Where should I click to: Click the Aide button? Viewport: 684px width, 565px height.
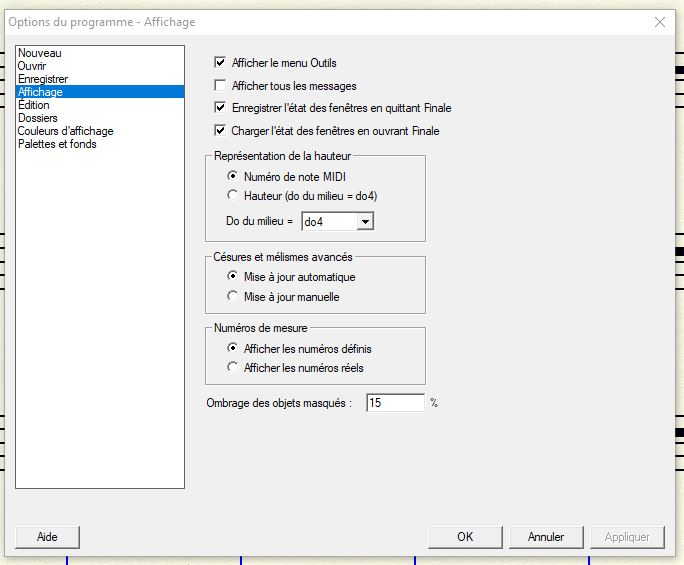point(47,537)
